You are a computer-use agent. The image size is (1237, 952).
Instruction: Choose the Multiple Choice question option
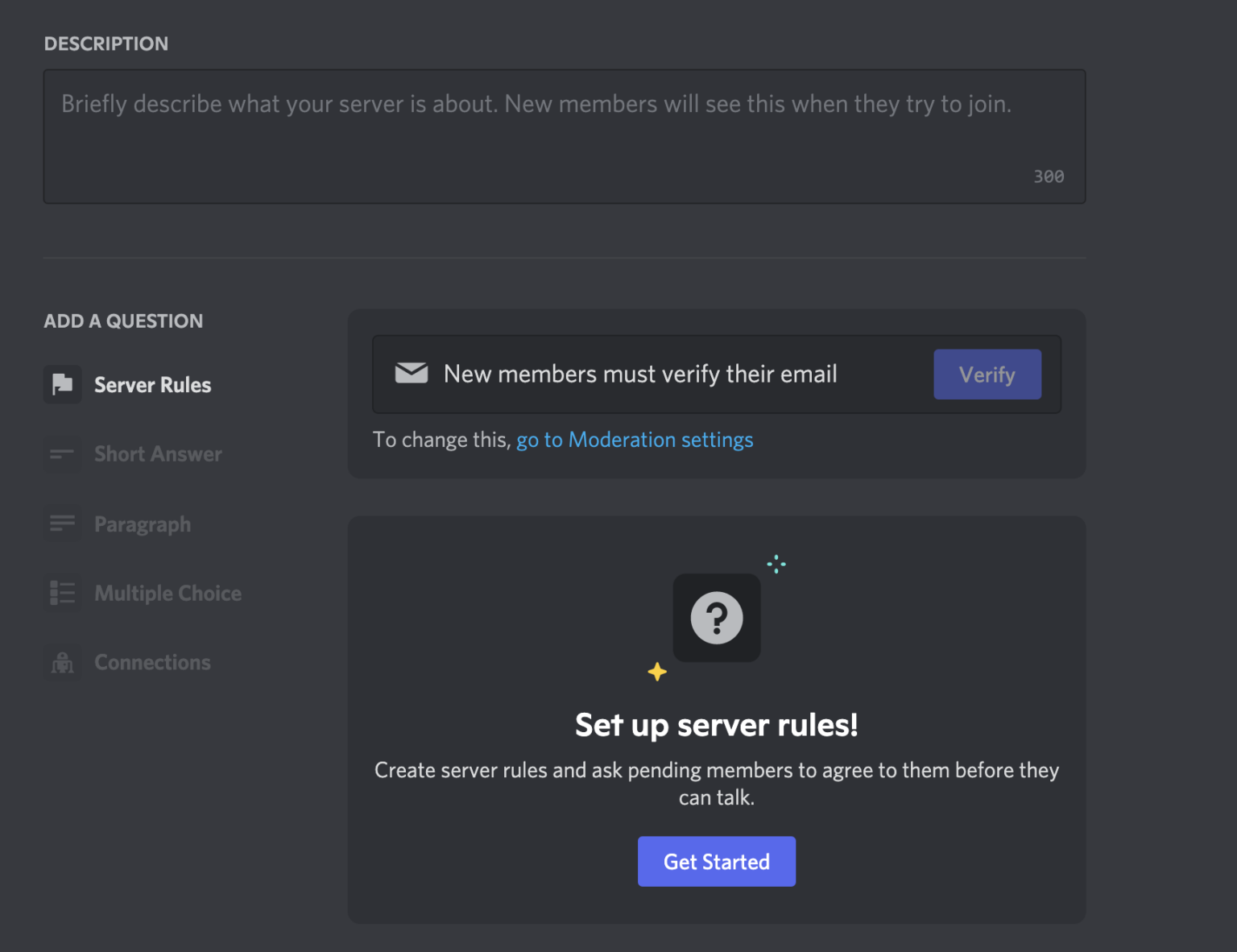click(x=168, y=593)
